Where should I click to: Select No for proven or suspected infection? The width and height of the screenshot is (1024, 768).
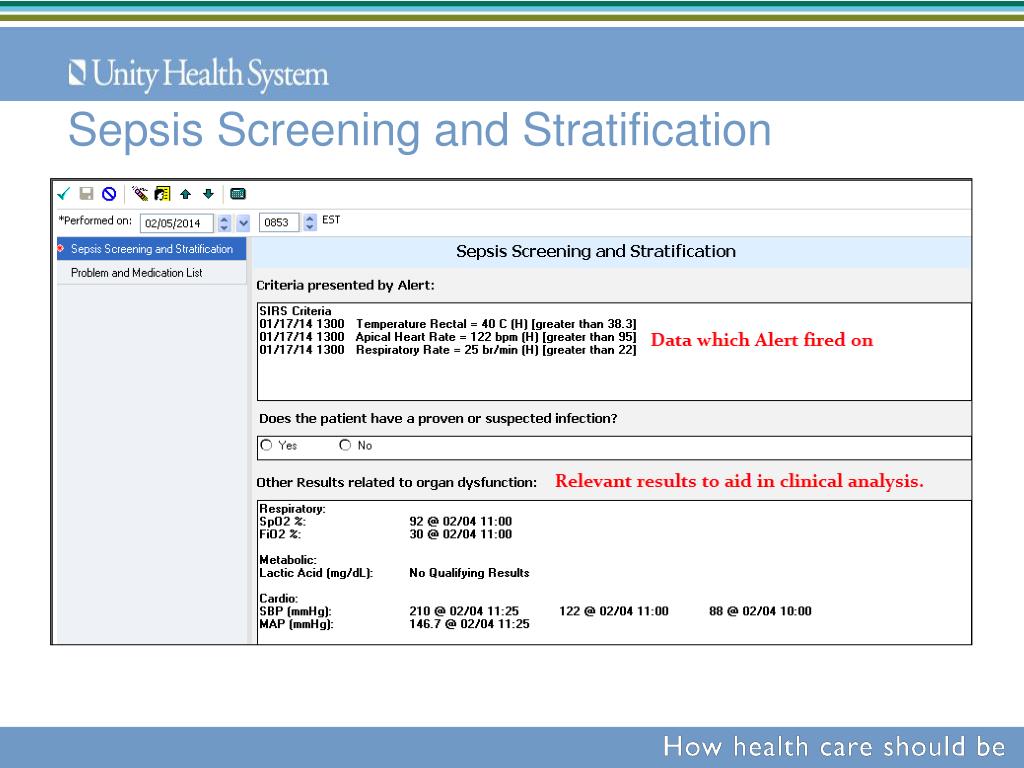[x=345, y=445]
